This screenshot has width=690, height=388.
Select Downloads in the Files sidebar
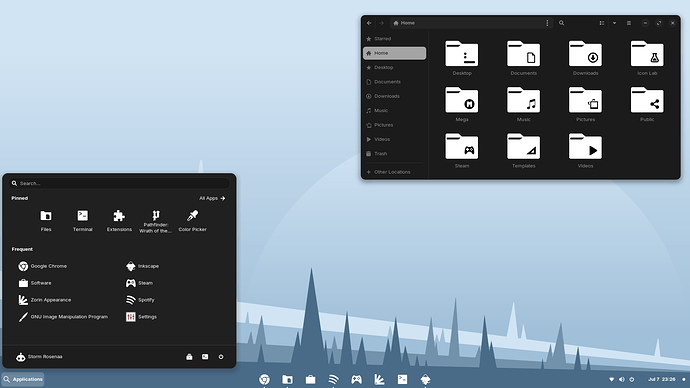[394, 96]
